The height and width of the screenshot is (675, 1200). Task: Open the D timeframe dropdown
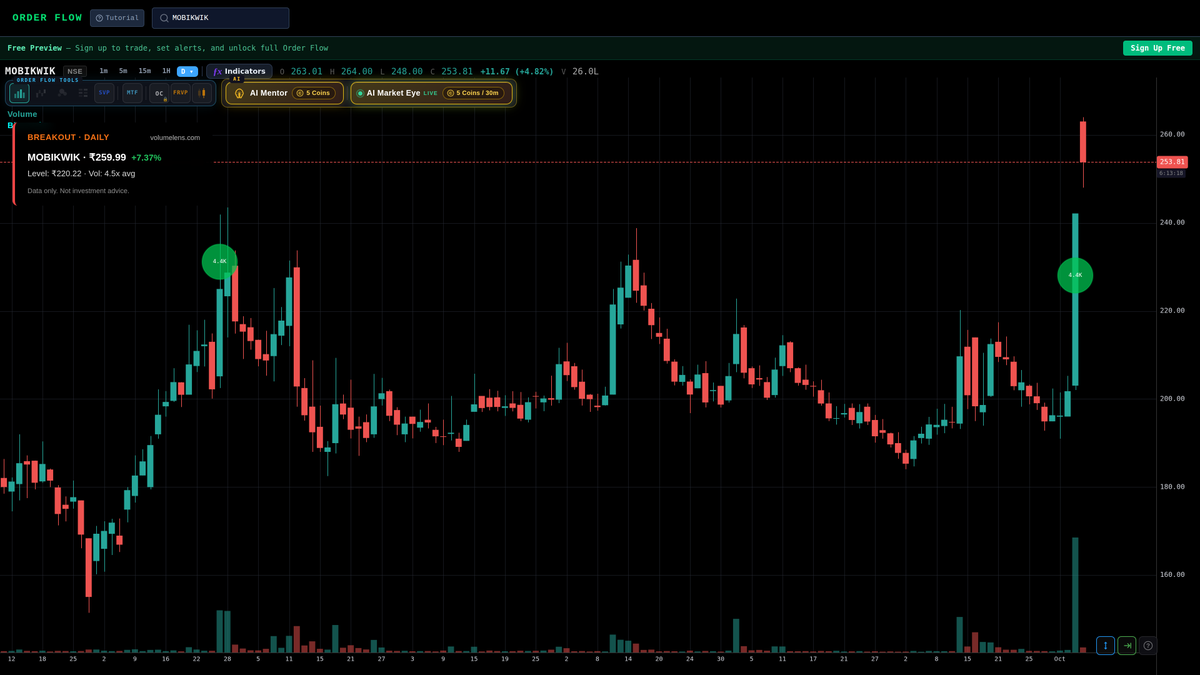[187, 71]
